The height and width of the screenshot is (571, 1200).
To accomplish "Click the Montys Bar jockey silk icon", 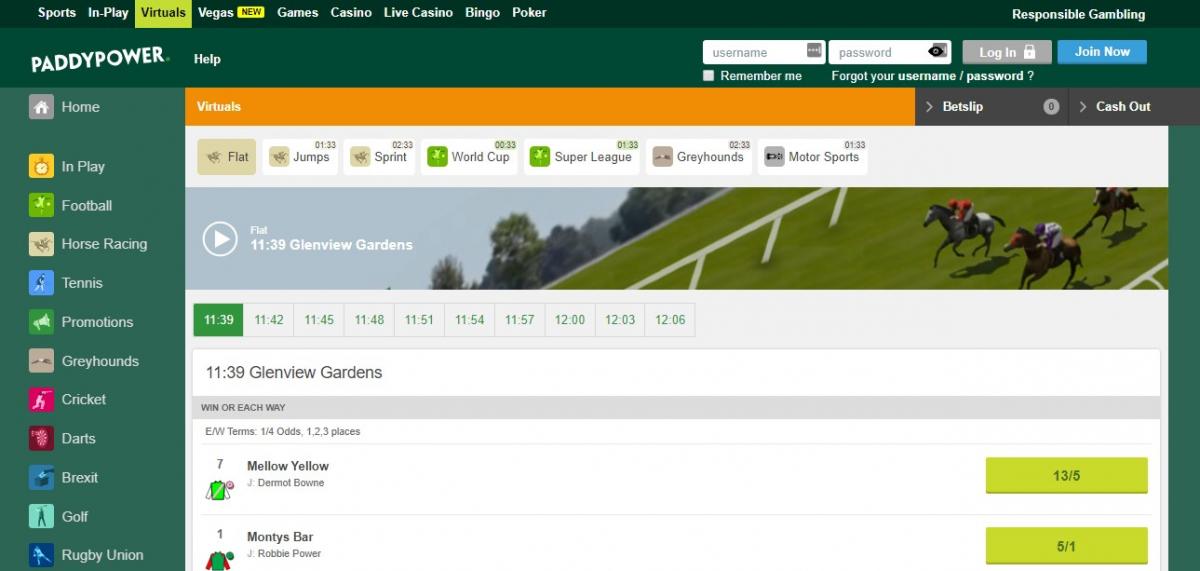I will pyautogui.click(x=219, y=560).
